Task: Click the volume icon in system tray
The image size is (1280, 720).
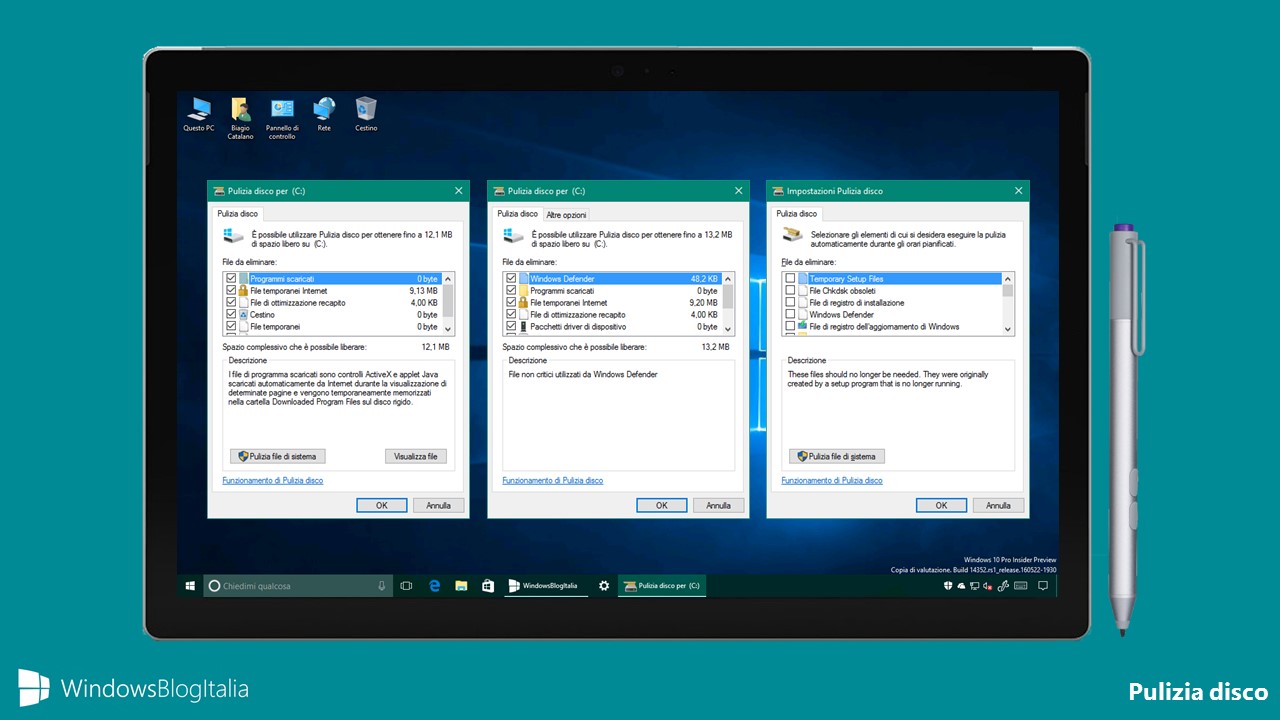Action: [x=989, y=586]
